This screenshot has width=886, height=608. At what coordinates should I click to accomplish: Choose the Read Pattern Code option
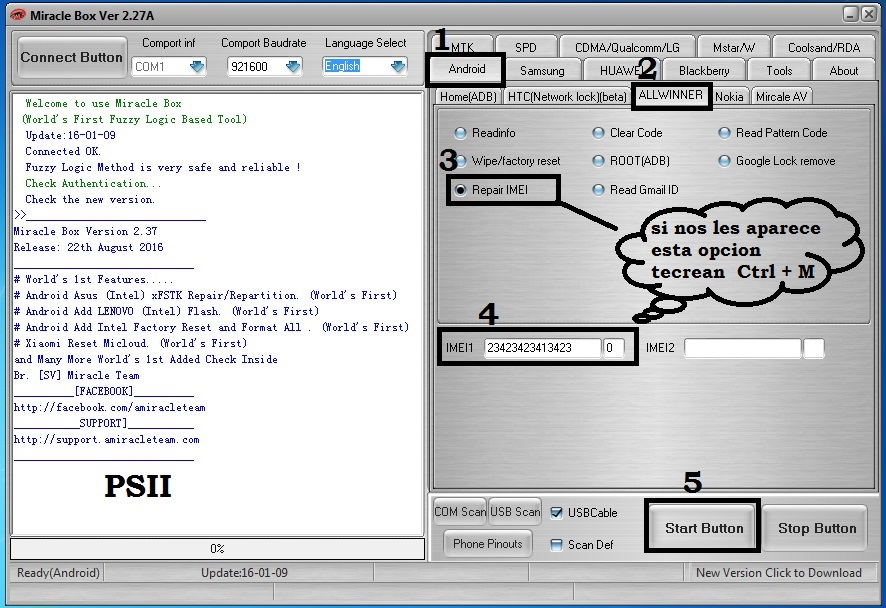coord(724,133)
